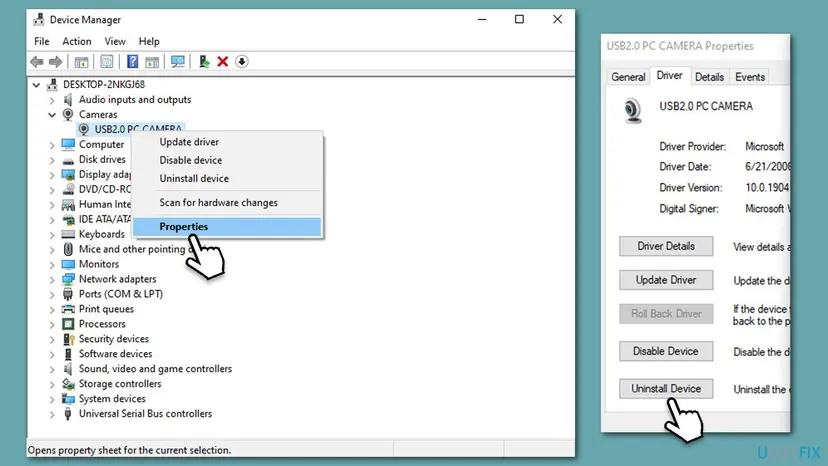Image resolution: width=828 pixels, height=466 pixels.
Task: Switch to the Events tab in Properties
Action: click(x=750, y=77)
